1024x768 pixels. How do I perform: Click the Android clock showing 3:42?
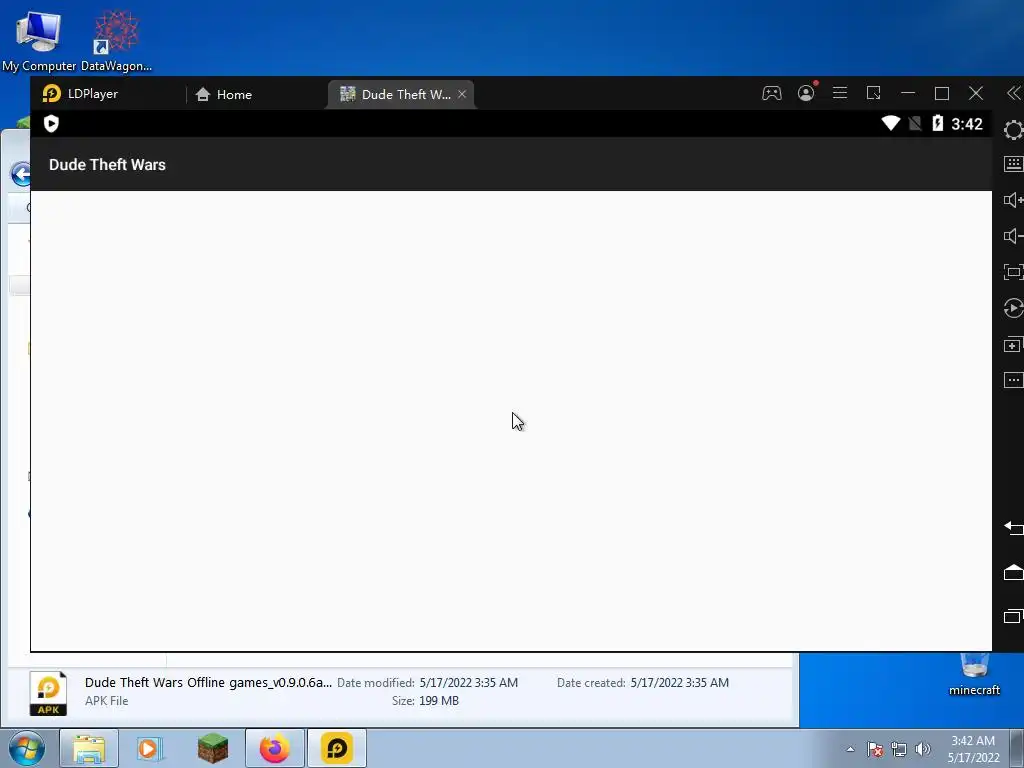coord(967,124)
